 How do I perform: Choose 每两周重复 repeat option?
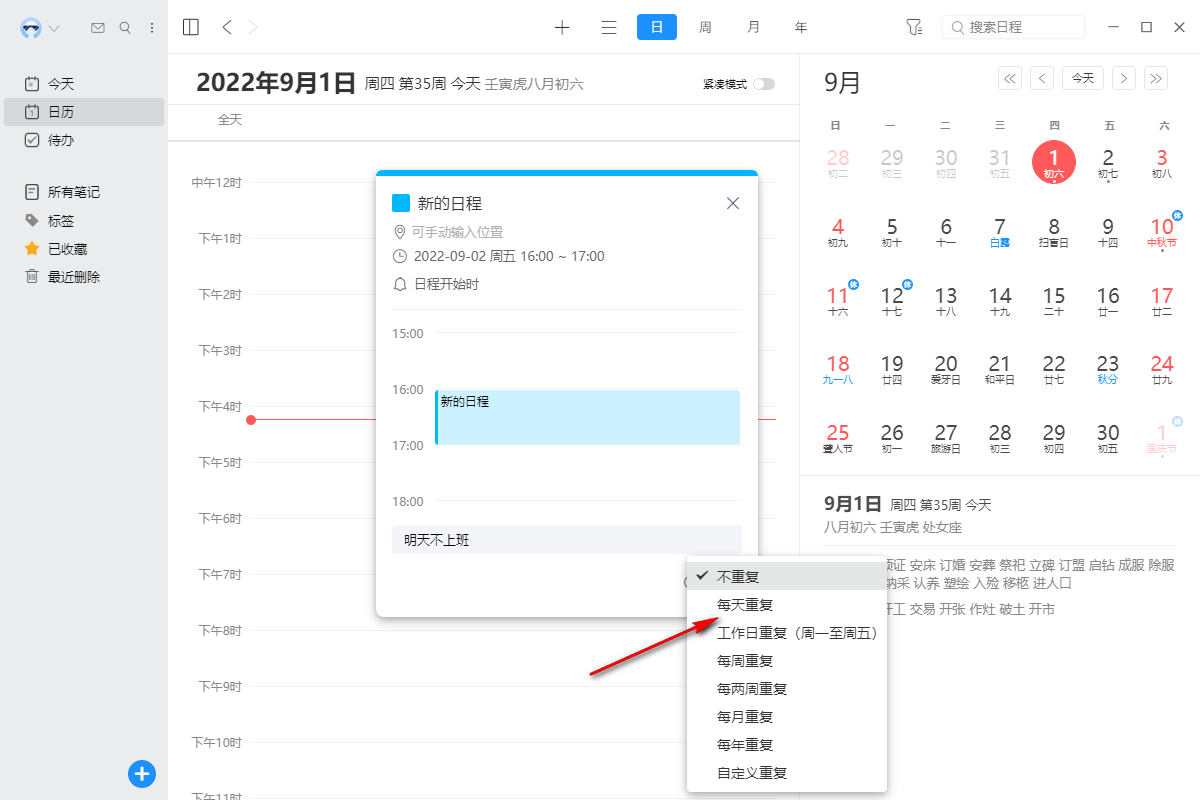tap(787, 689)
